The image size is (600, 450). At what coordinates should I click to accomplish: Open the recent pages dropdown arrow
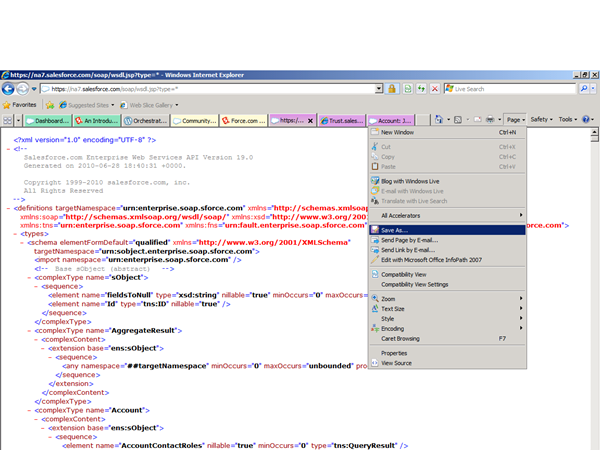tap(34, 89)
